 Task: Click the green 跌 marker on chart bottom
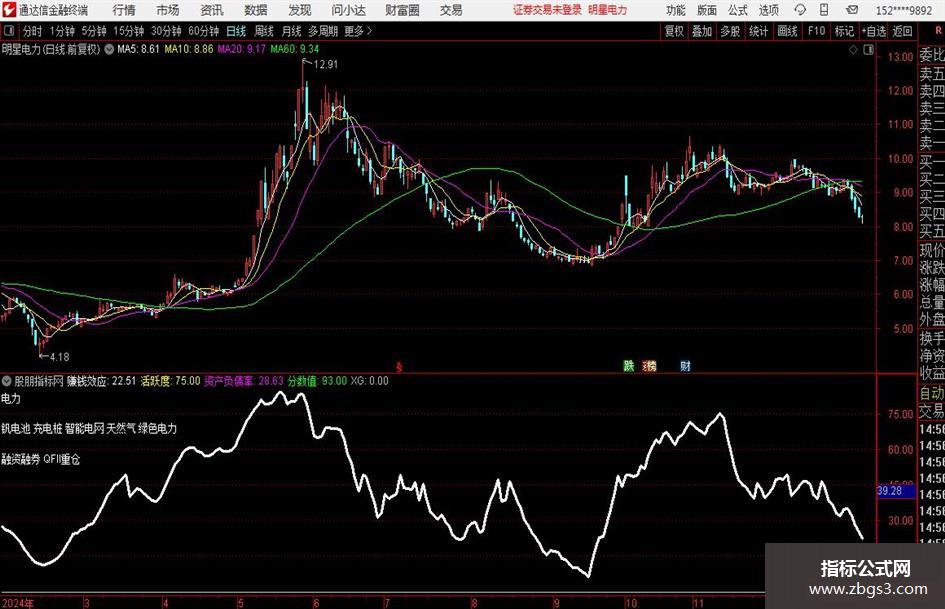(629, 365)
